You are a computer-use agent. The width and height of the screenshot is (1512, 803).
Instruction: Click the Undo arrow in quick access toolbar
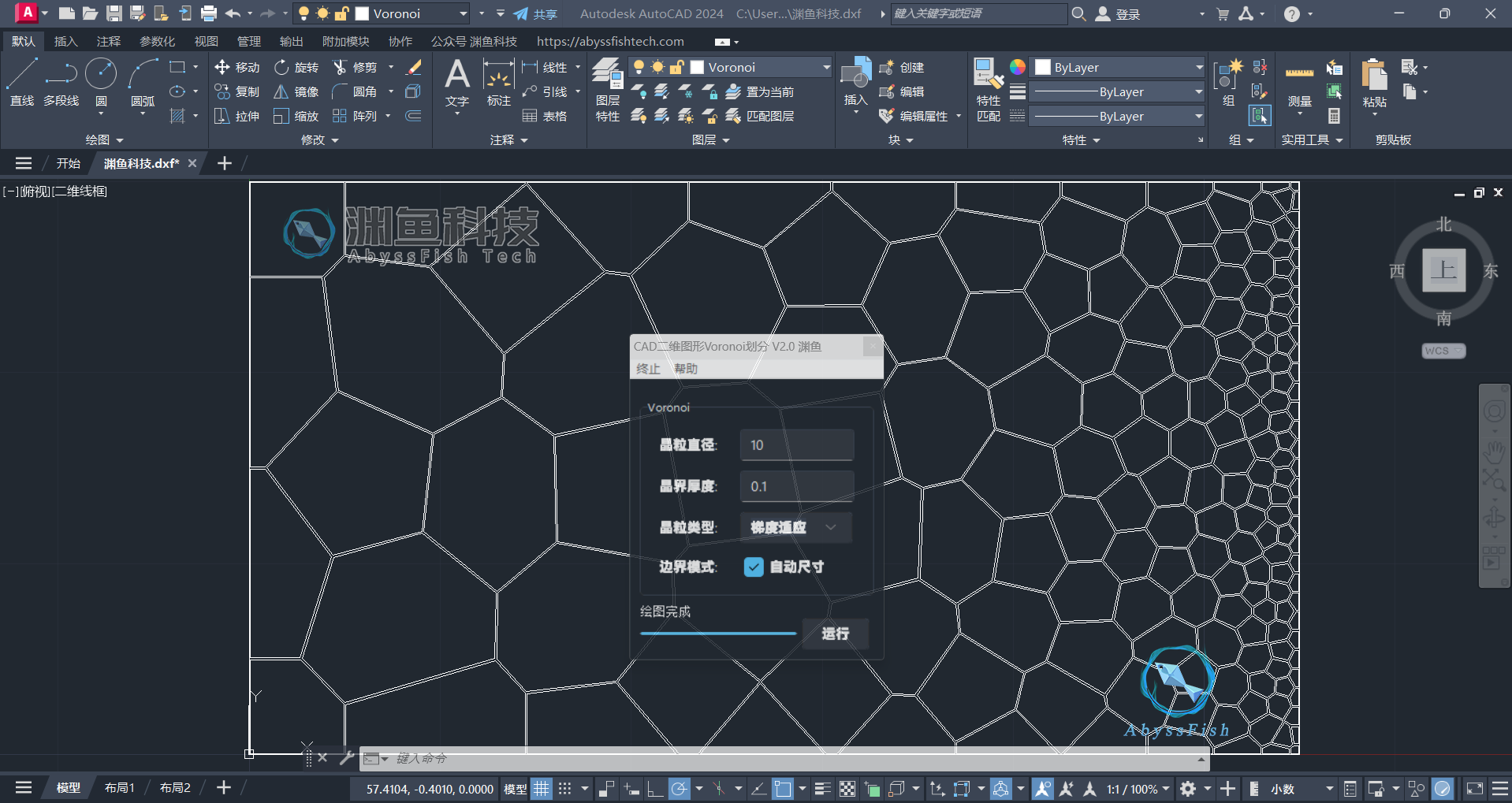233,13
